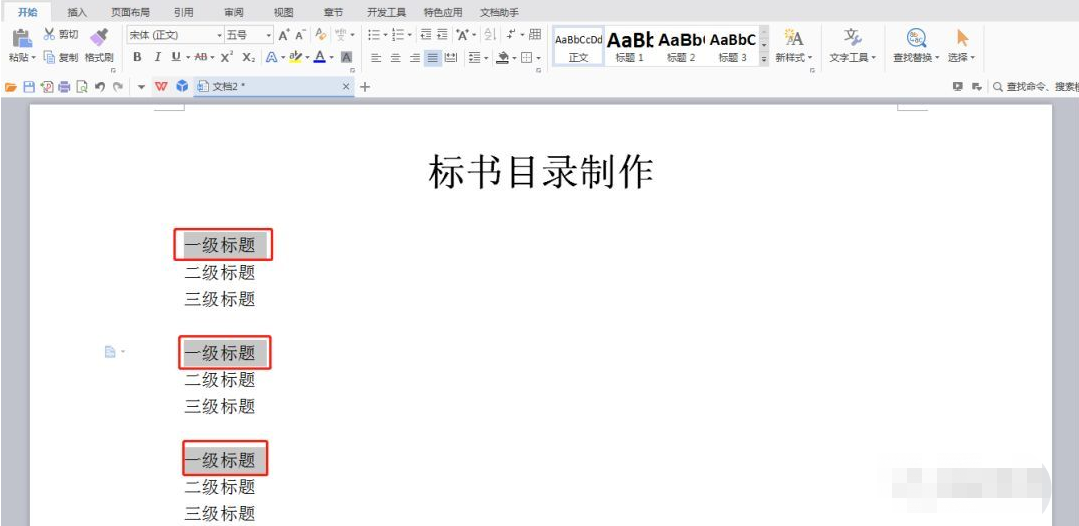
Task: Redo the last action
Action: (118, 87)
